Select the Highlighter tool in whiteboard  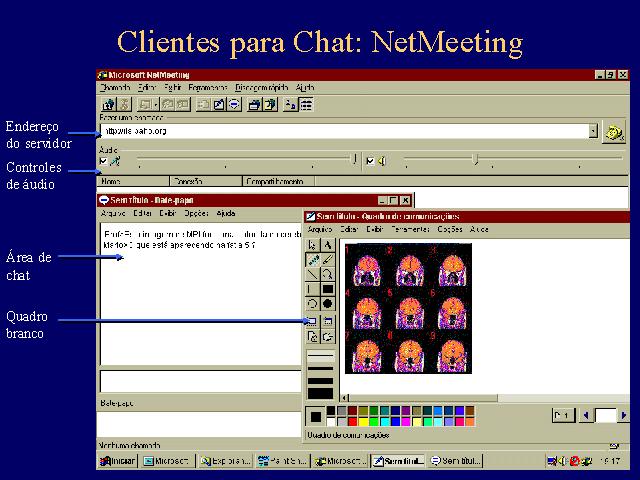pyautogui.click(x=313, y=260)
